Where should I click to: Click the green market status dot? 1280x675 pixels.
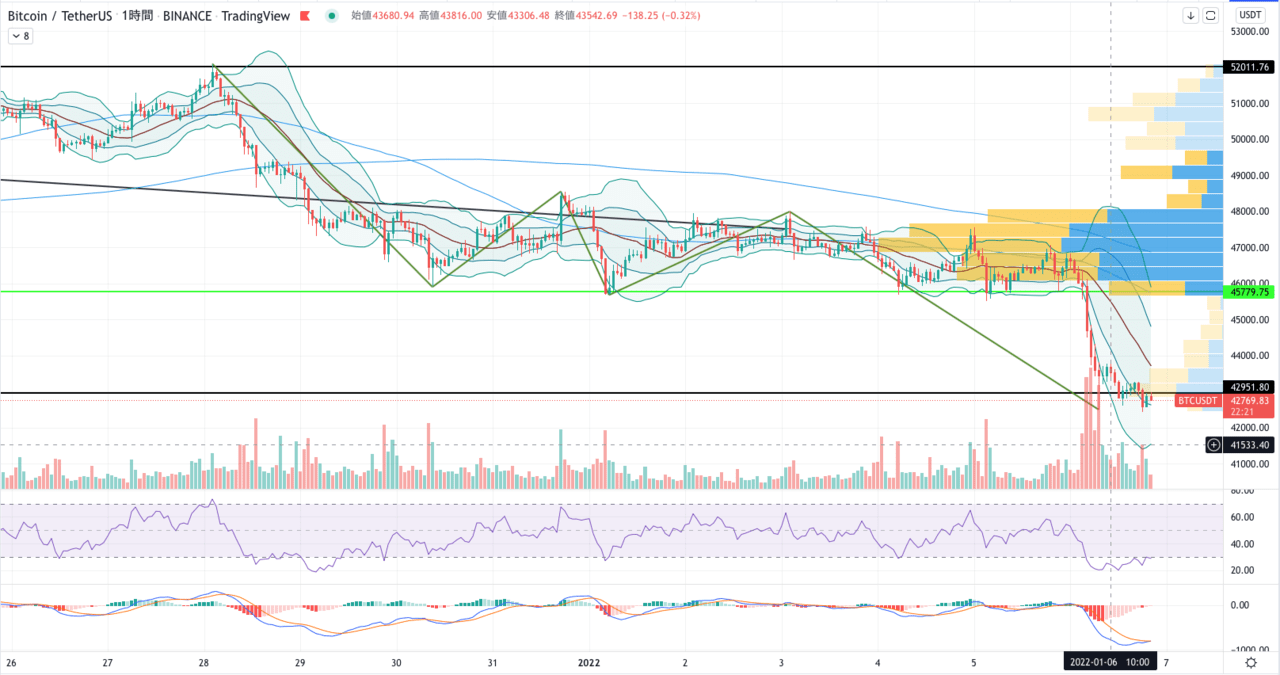331,16
